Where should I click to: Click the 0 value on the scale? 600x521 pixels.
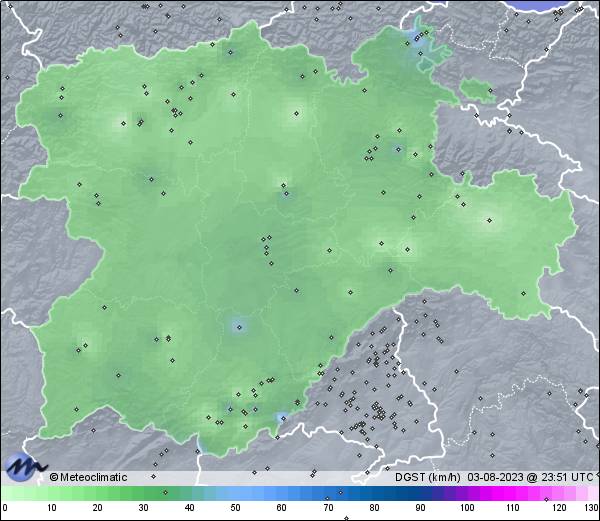[x=5, y=508]
